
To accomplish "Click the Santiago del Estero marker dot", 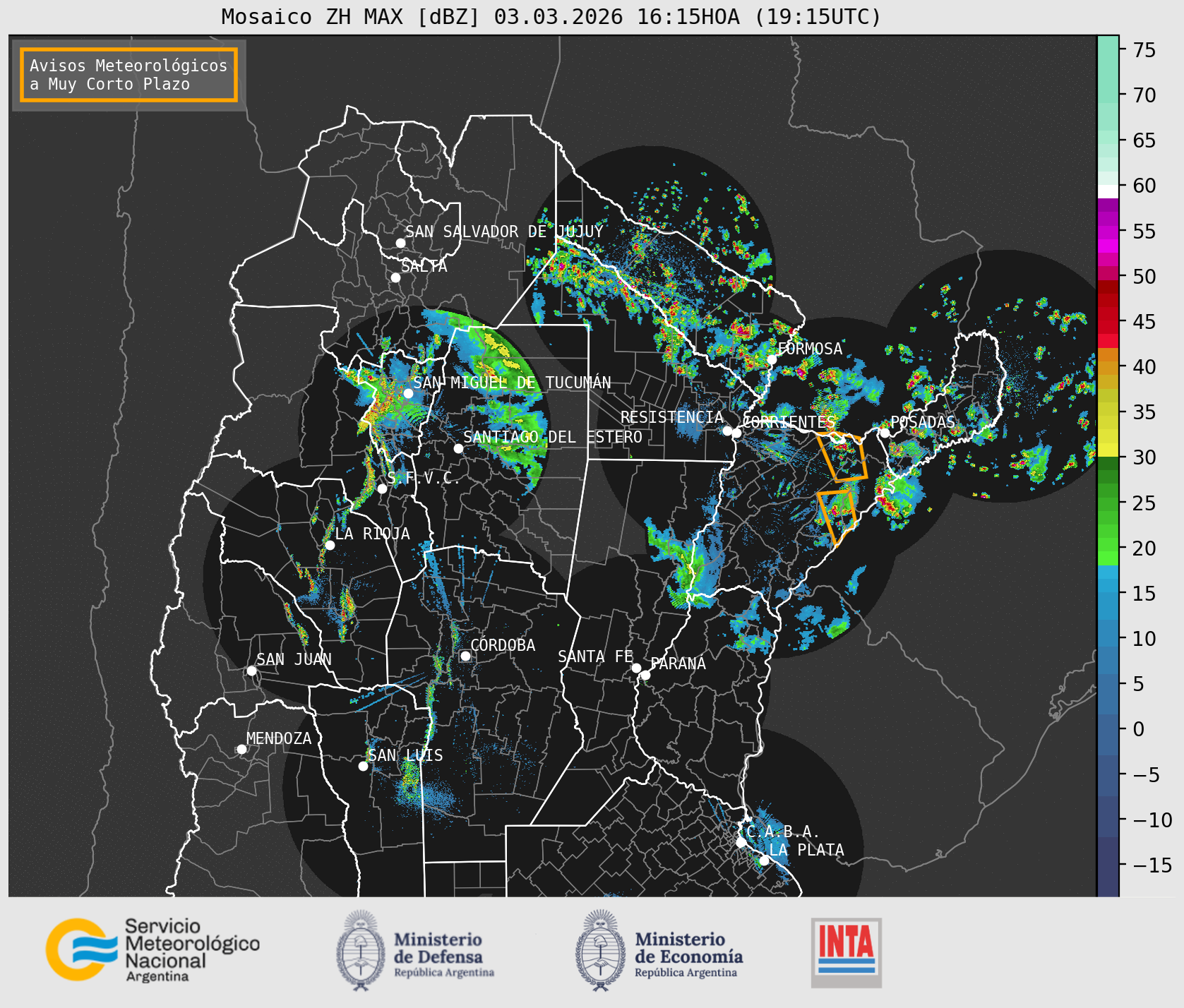I will [x=458, y=448].
